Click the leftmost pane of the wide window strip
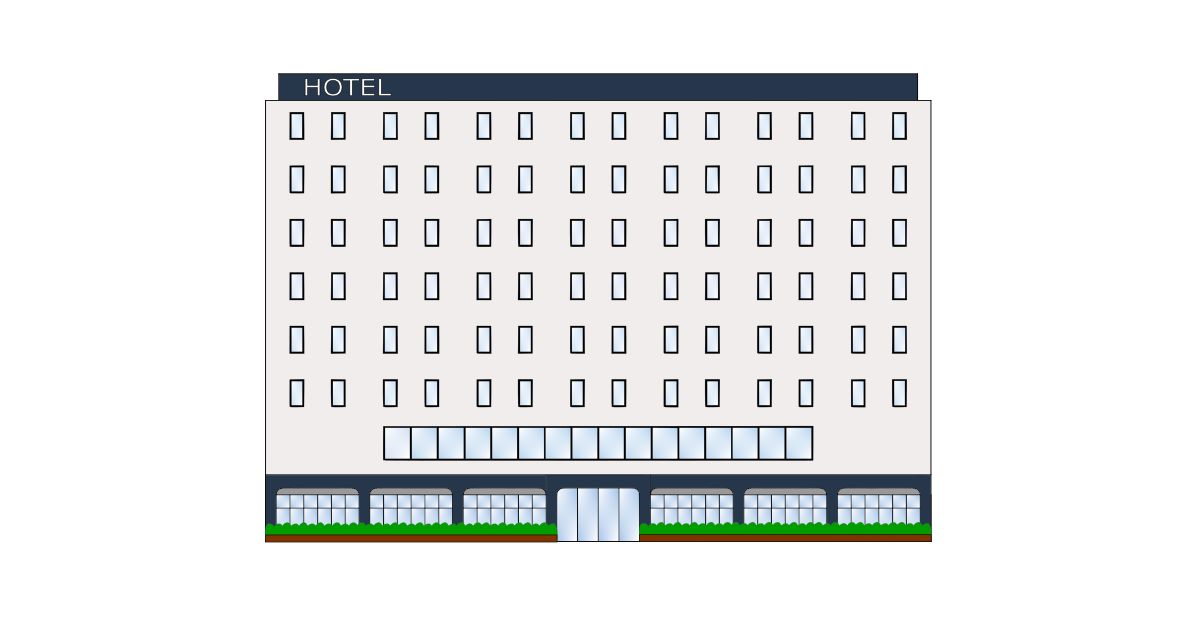1200x640 pixels. click(x=397, y=443)
